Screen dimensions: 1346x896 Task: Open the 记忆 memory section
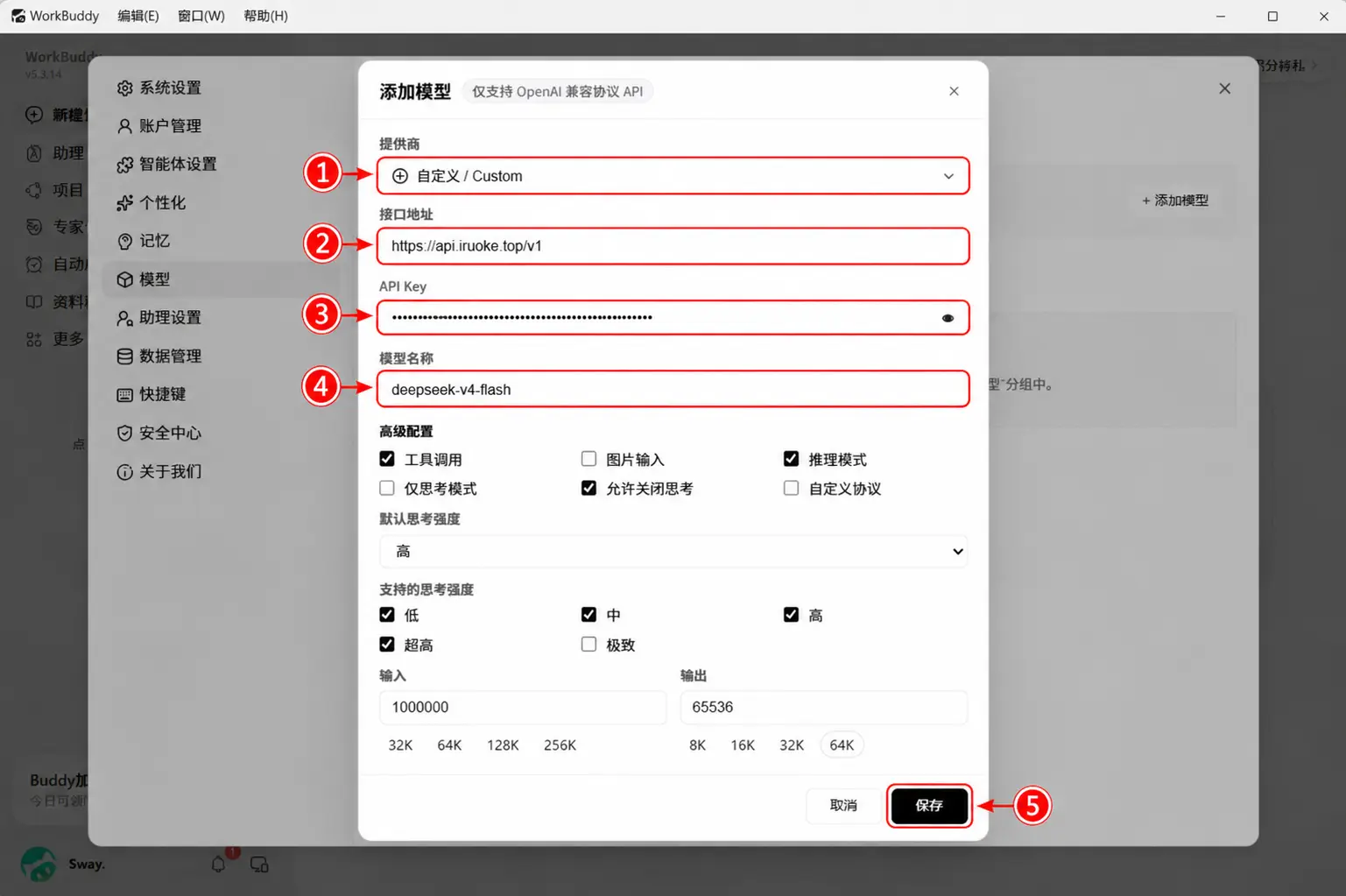point(144,241)
